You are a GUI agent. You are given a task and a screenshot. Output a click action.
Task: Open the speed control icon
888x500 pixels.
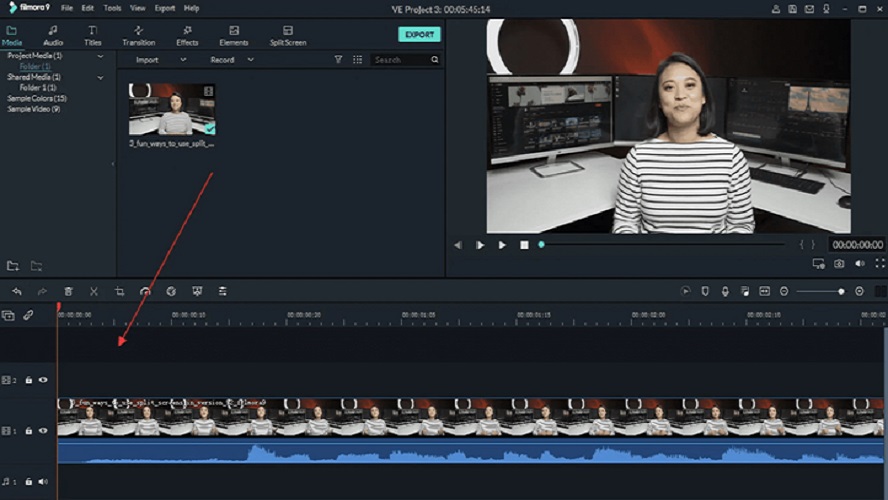(x=146, y=291)
